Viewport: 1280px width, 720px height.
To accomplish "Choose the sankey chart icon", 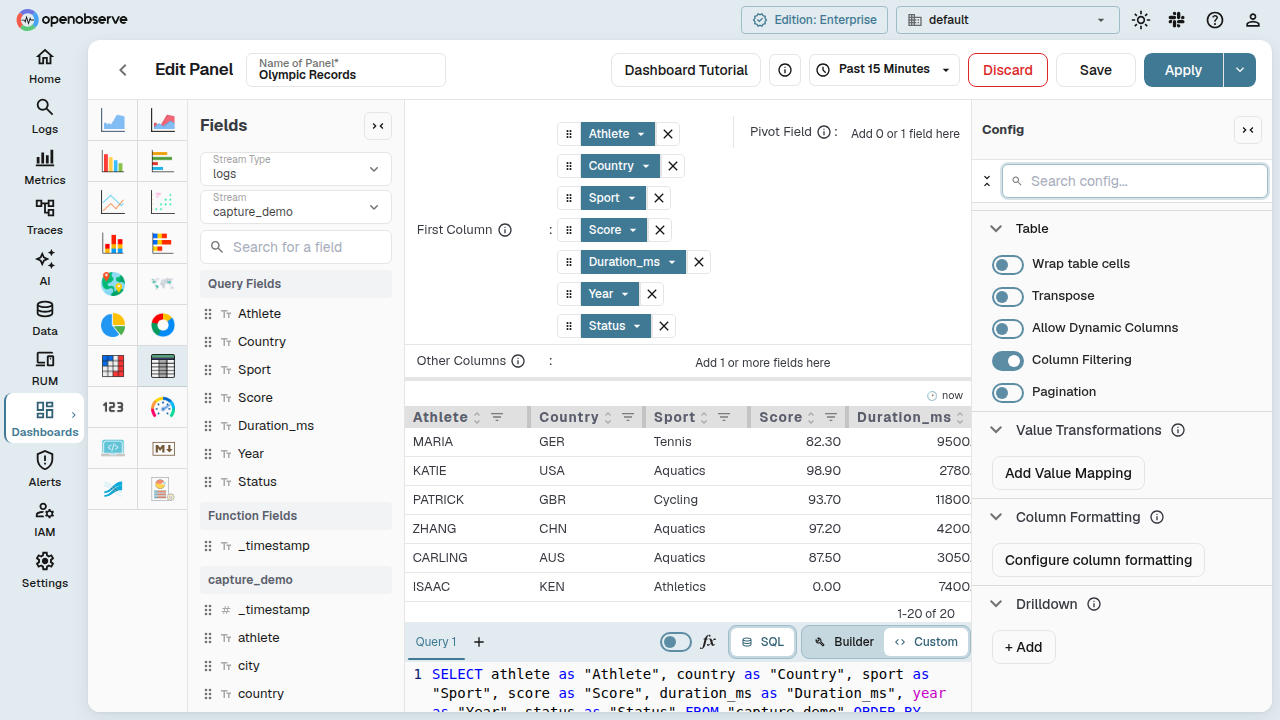I will 113,489.
